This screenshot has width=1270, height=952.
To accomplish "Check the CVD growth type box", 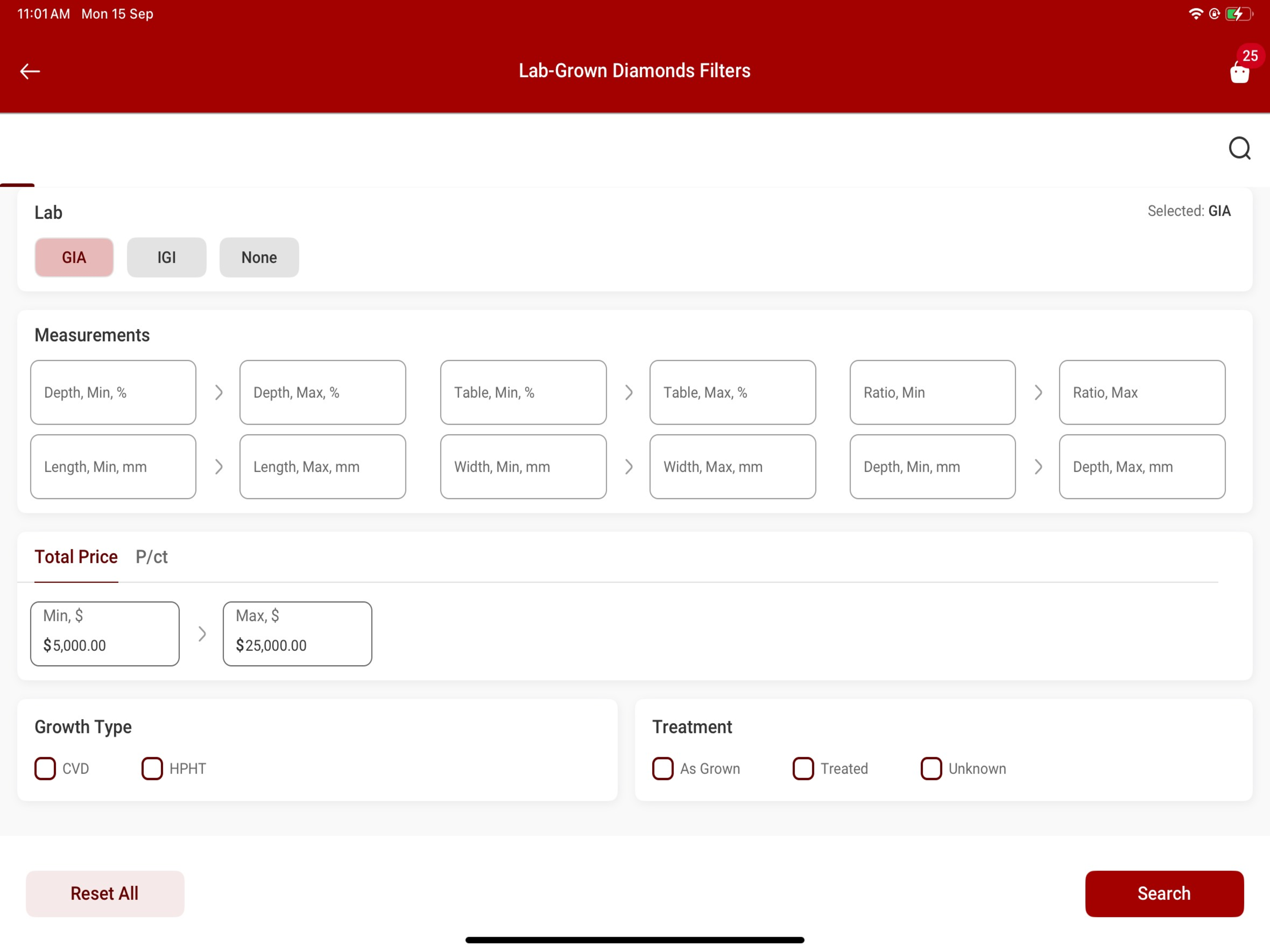I will click(46, 768).
